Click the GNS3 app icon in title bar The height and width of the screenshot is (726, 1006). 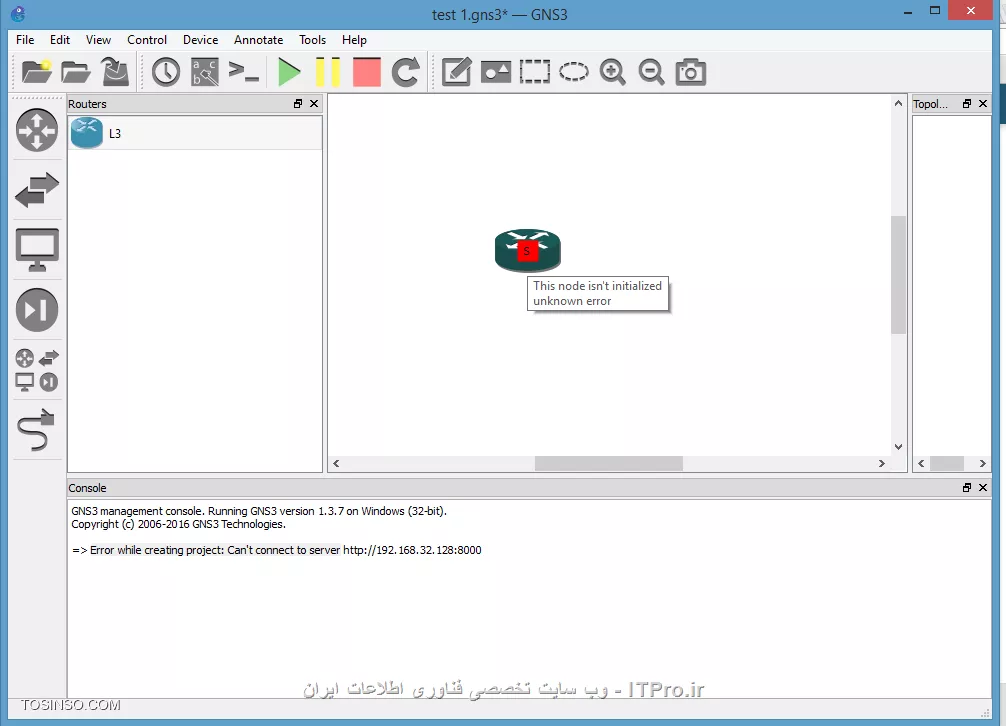(x=18, y=13)
